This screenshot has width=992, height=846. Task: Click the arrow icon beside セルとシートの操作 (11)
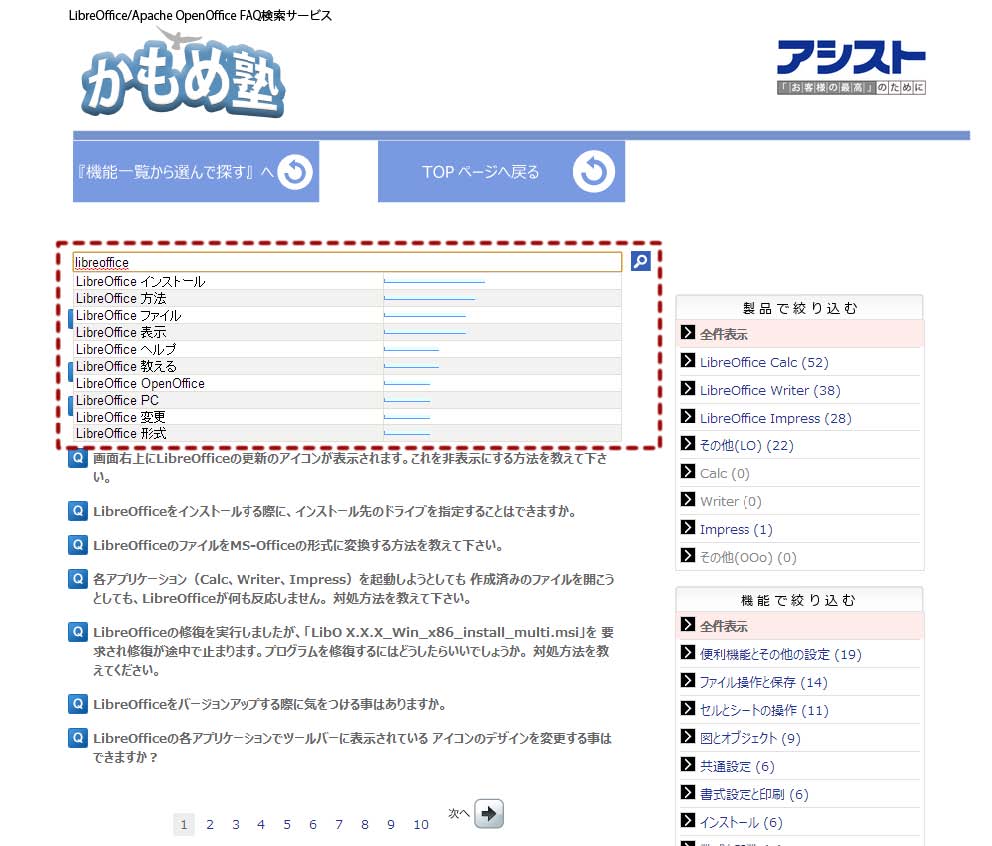[688, 708]
